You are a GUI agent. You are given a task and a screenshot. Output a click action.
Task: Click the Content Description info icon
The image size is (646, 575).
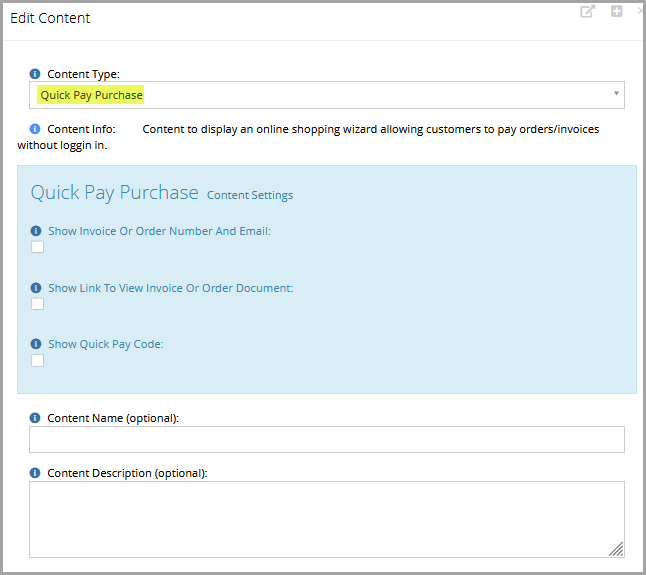35,473
